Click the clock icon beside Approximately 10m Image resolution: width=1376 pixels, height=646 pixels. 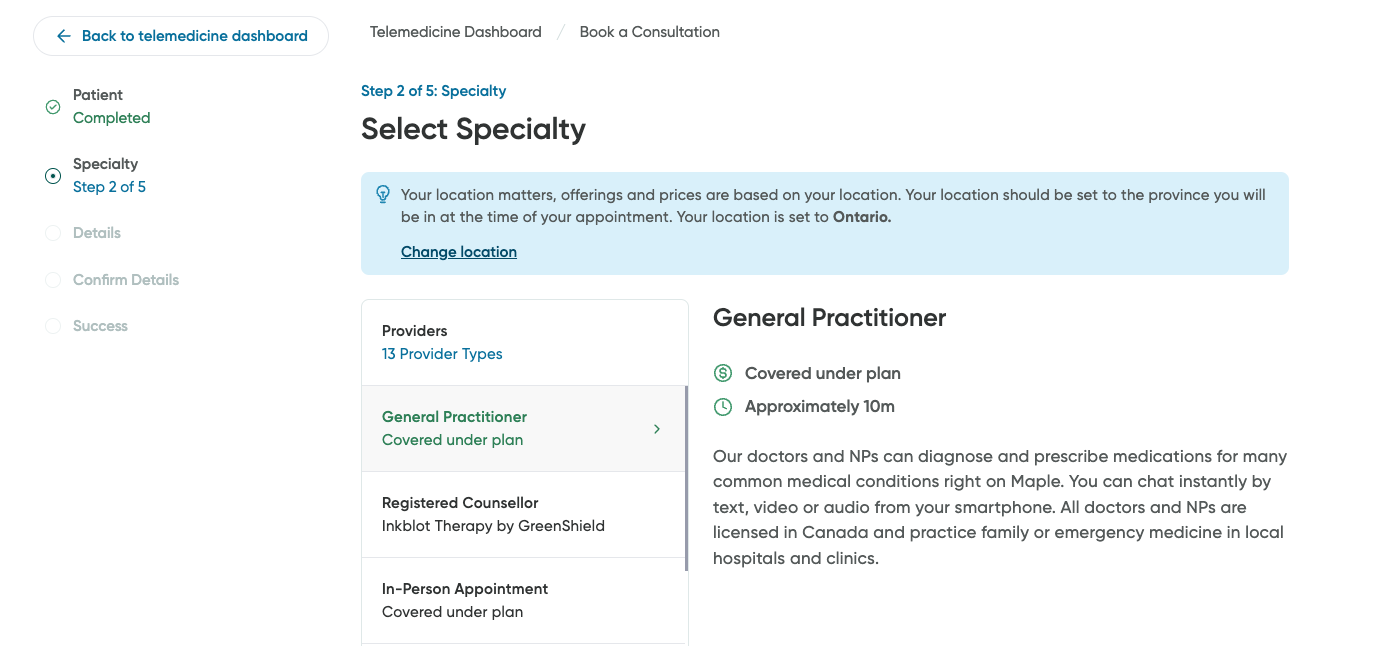(722, 406)
